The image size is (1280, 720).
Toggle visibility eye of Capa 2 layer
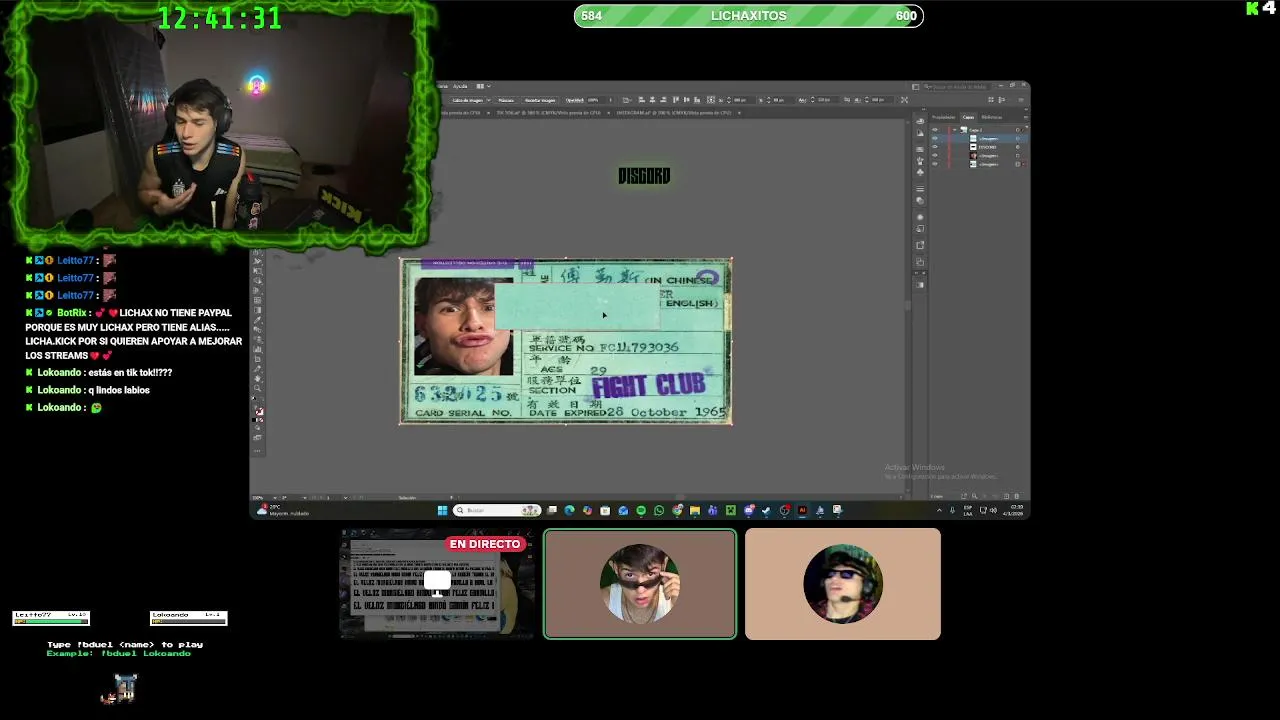click(x=934, y=130)
